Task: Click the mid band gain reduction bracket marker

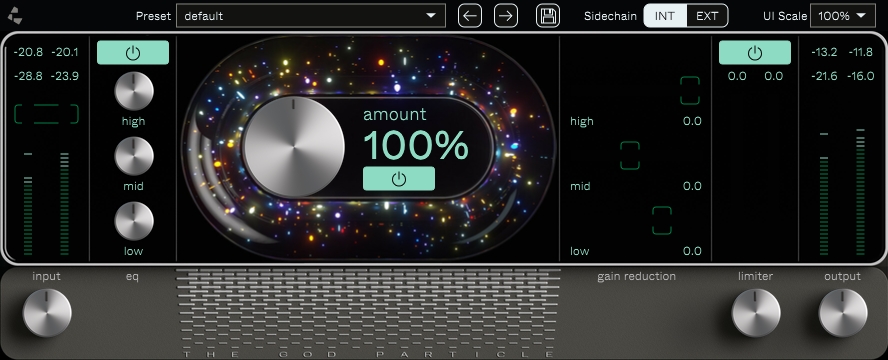Action: pos(630,156)
